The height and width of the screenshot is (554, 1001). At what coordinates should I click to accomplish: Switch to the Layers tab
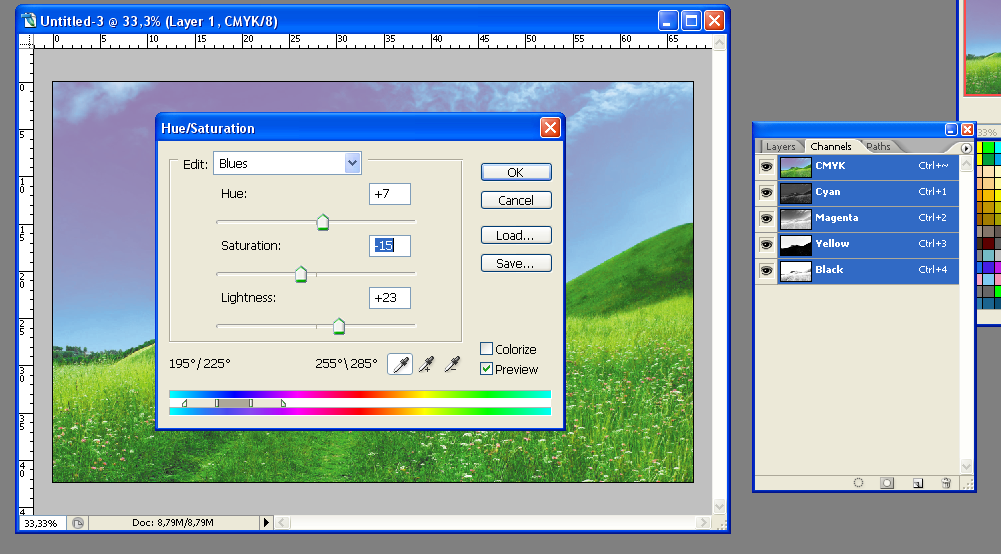[780, 147]
